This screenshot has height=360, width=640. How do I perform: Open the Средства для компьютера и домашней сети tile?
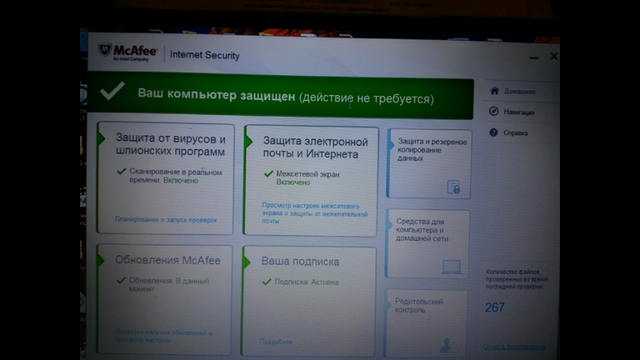[428, 244]
